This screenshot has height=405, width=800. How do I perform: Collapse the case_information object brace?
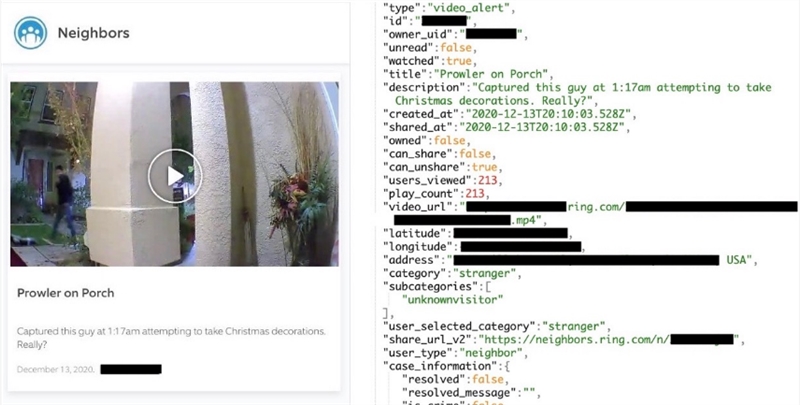[508, 366]
